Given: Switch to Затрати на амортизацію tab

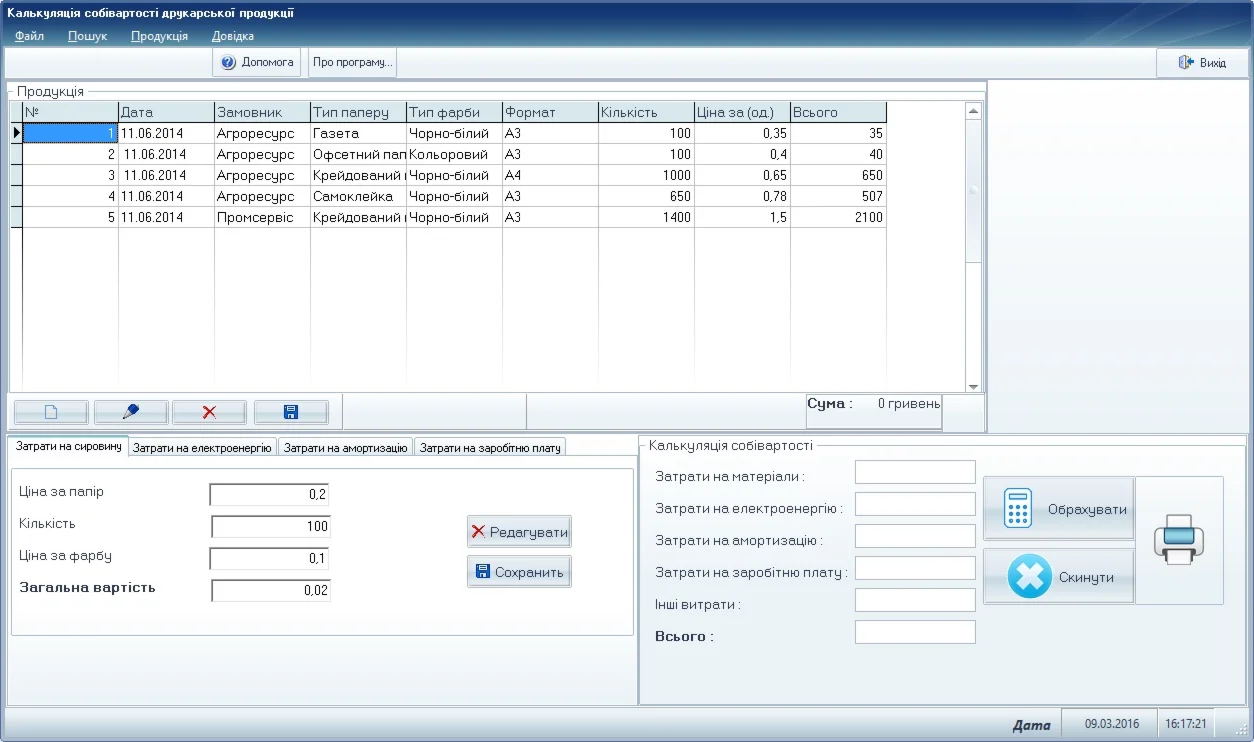Looking at the screenshot, I should coord(345,449).
